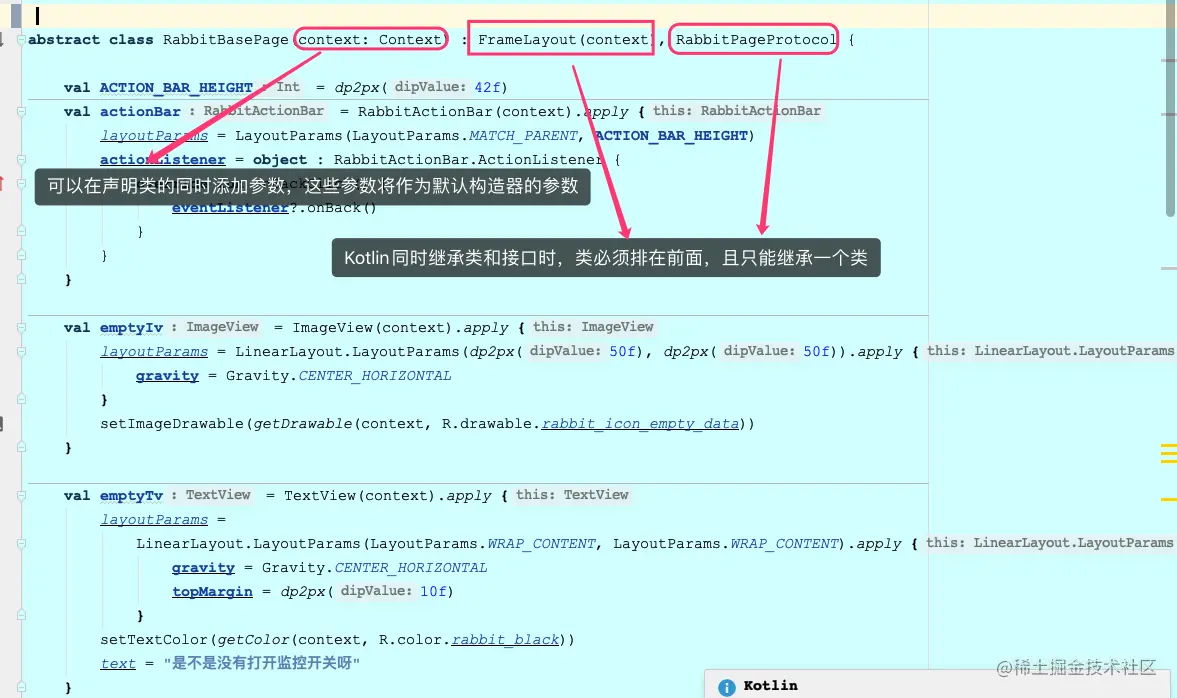Collapse the actionListener object fold marker

(21, 160)
